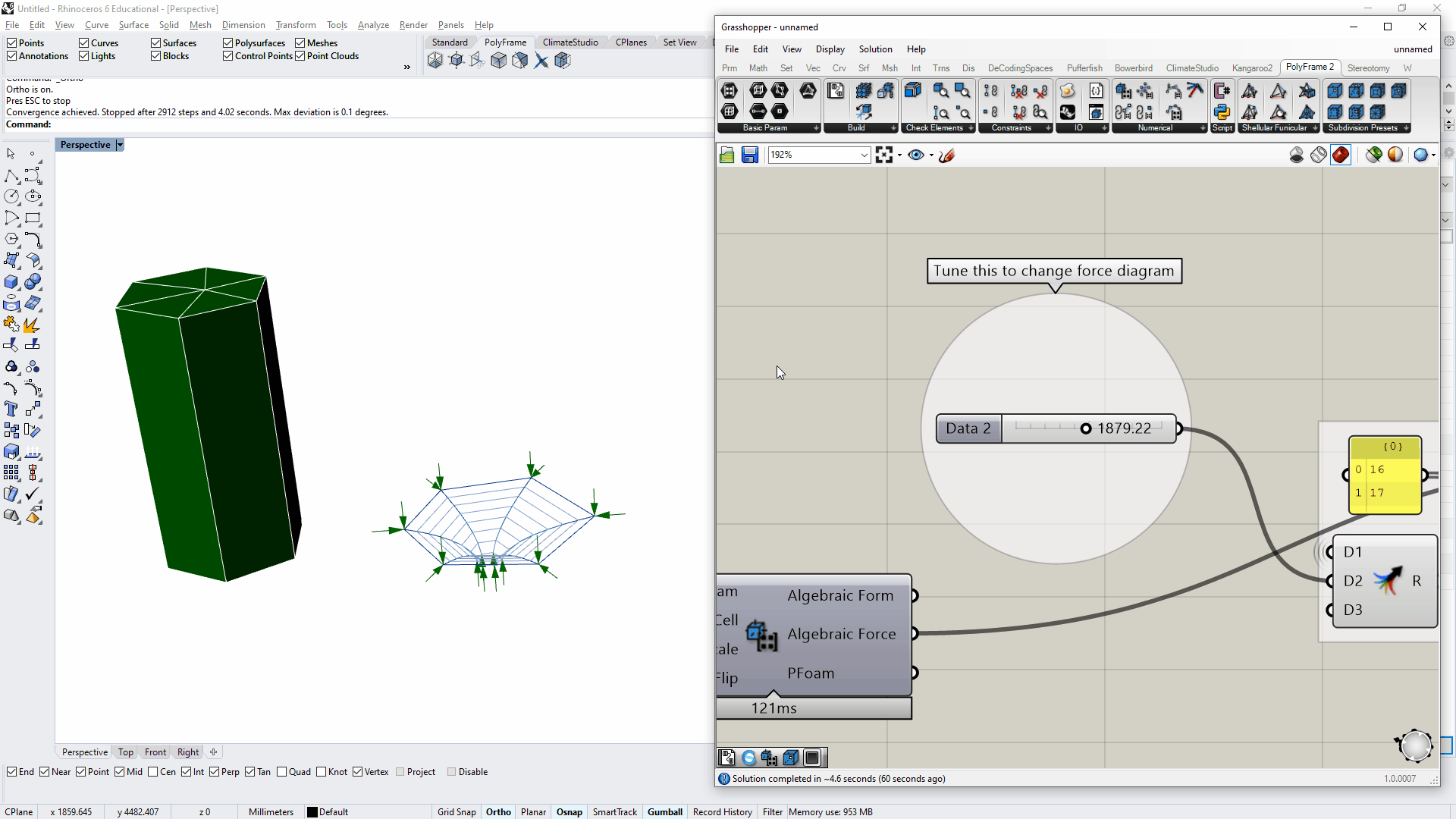Select the Sphere tool in Rhino sidebar
Viewport: 1456px width, 819px height.
(x=33, y=281)
